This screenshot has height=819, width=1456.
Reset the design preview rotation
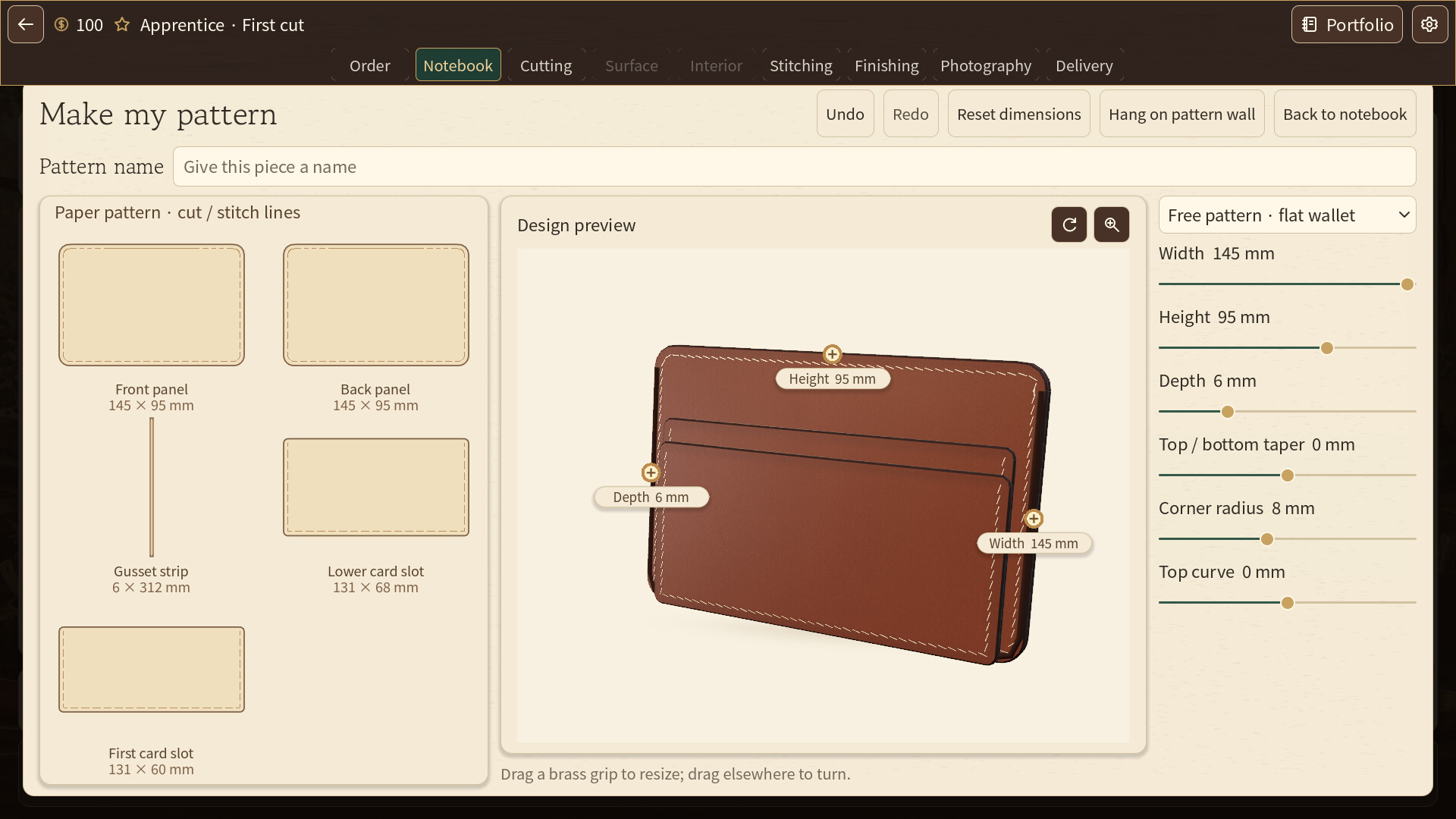tap(1069, 224)
